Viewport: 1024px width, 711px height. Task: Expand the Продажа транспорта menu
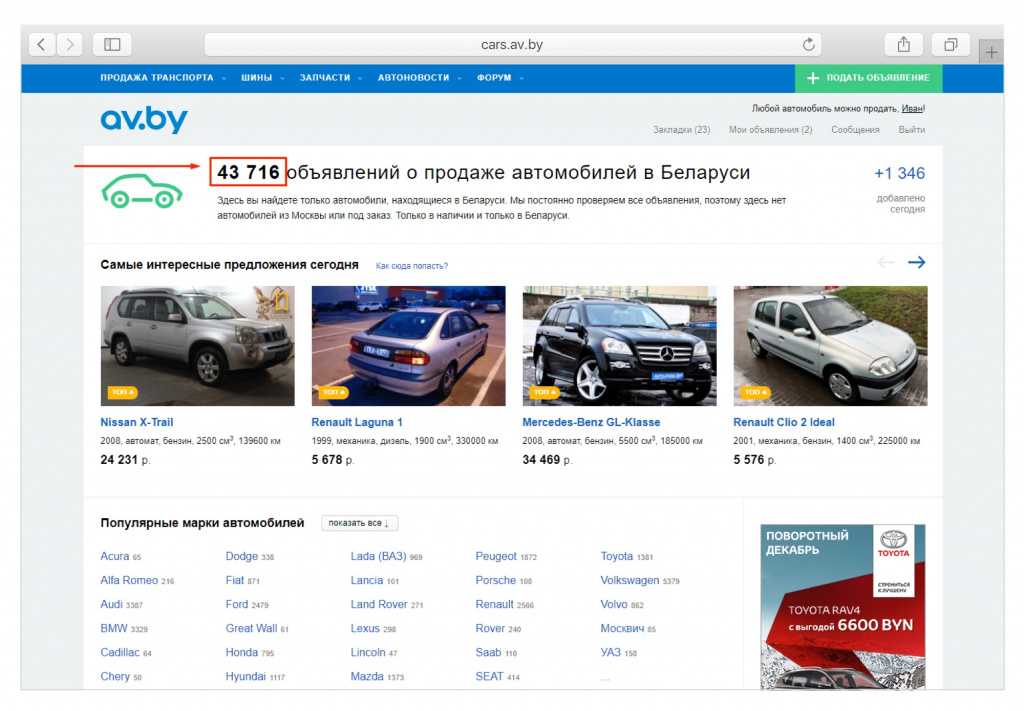pos(163,78)
